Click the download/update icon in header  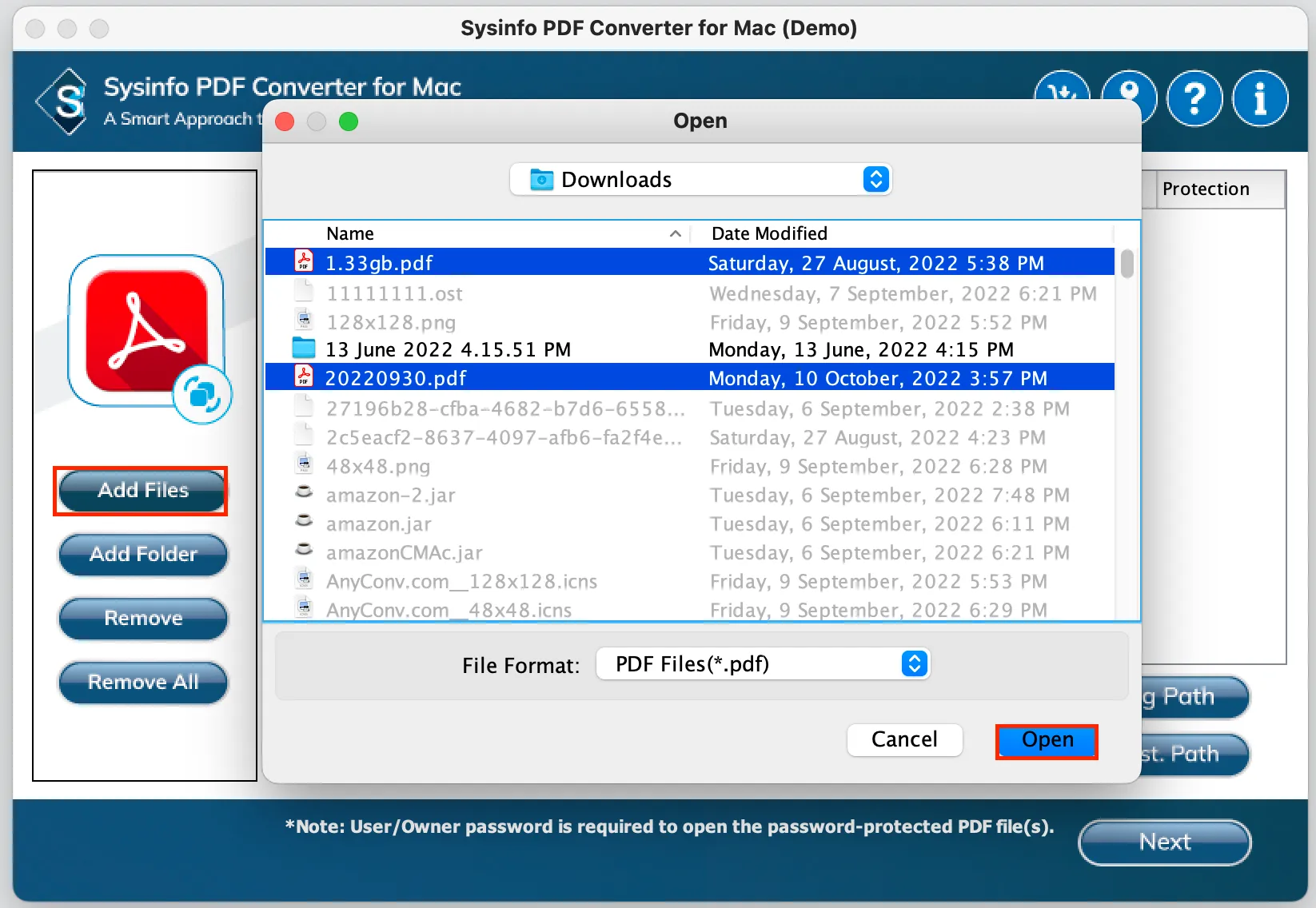[x=1062, y=88]
